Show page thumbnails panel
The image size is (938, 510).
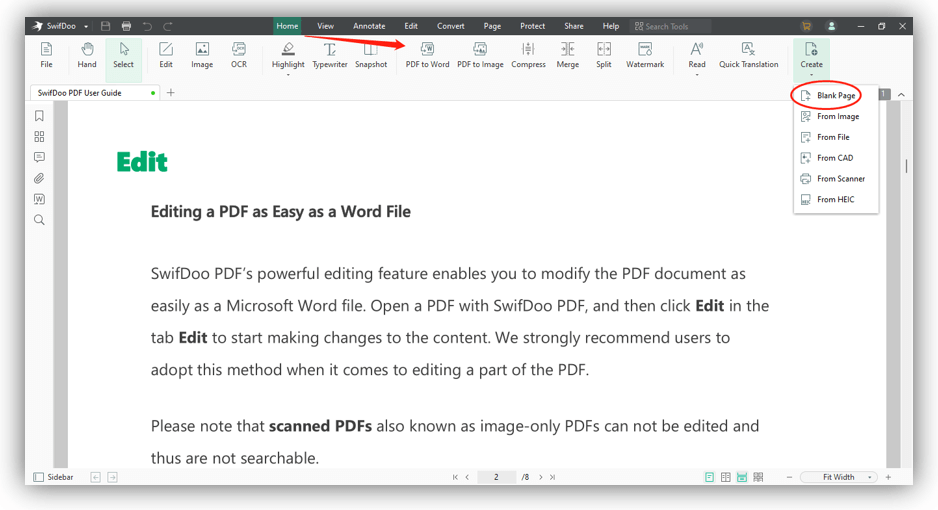point(39,136)
